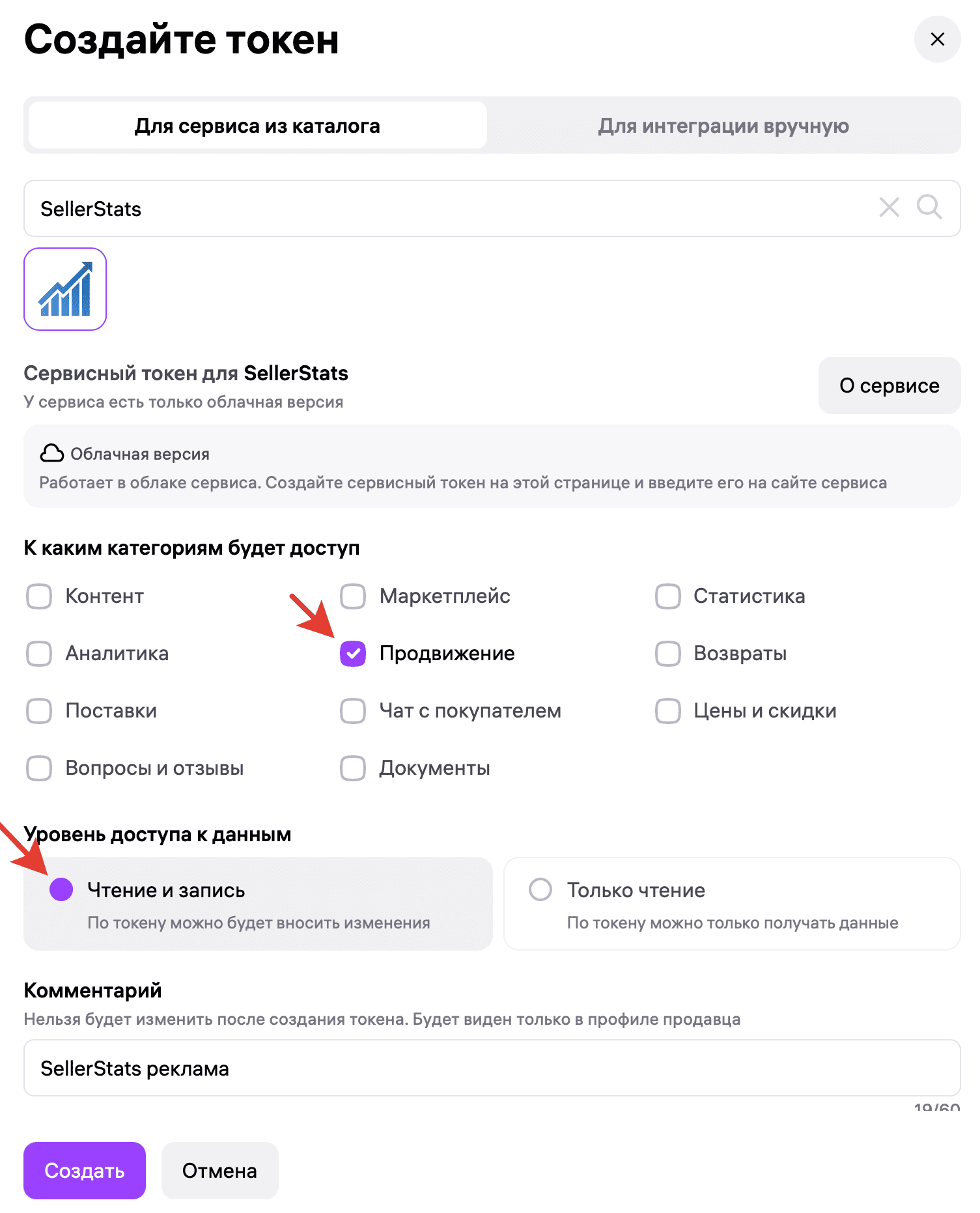Image resolution: width=980 pixels, height=1213 pixels.
Task: Click the cloud icon next to Облачная версия
Action: point(53,453)
